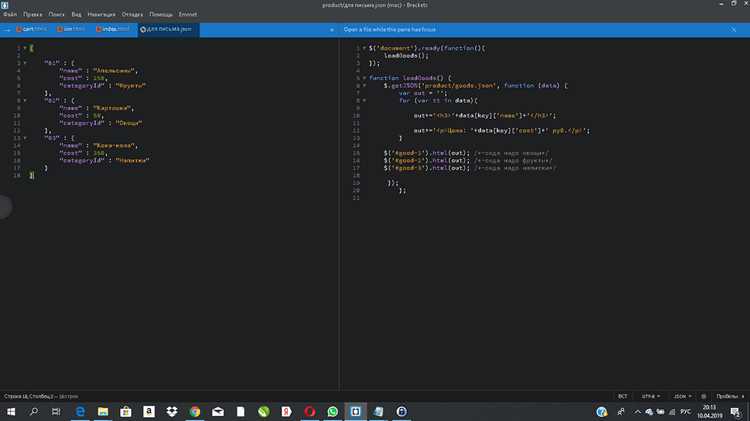750x421 pixels.
Task: Collapse the loadGoods function fold marker
Action: tap(364, 78)
